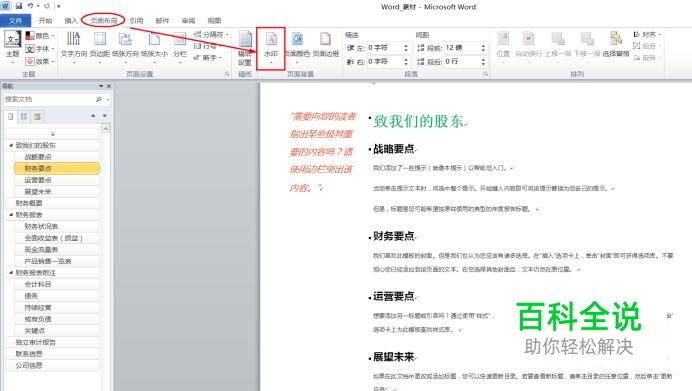Image resolution: width=692 pixels, height=391 pixels.
Task: Click the 页面颜色 (Page Color) icon
Action: pyautogui.click(x=297, y=39)
